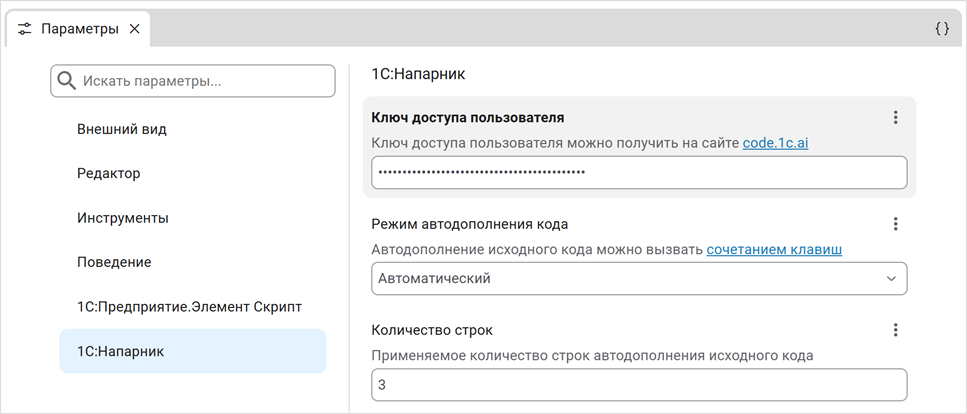Select Поведение settings category
967x414 pixels.
pos(192,262)
